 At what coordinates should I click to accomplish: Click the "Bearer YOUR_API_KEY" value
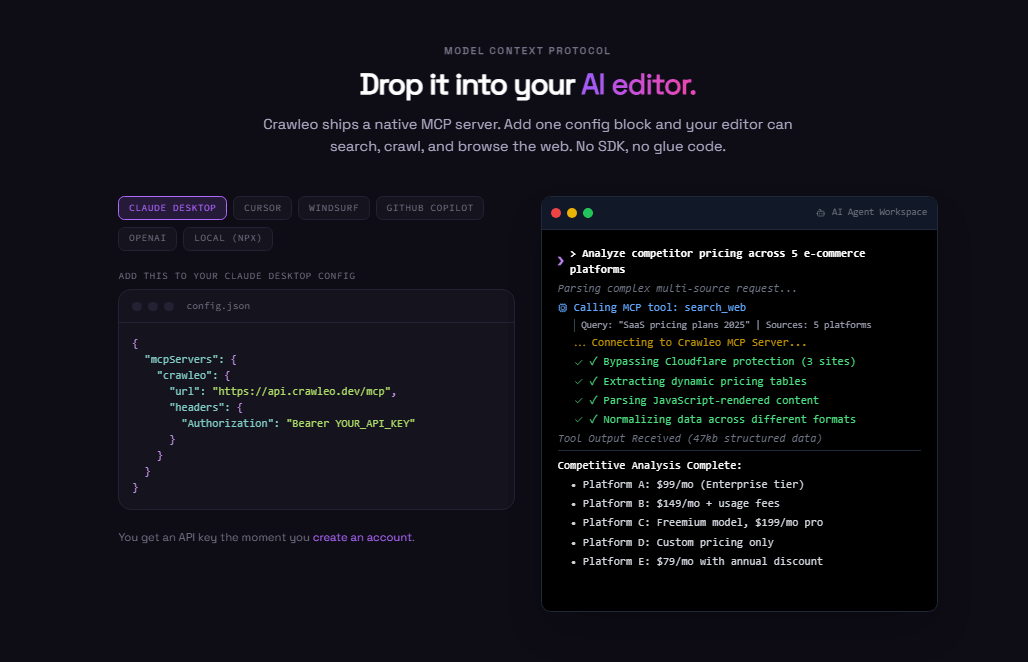[351, 423]
